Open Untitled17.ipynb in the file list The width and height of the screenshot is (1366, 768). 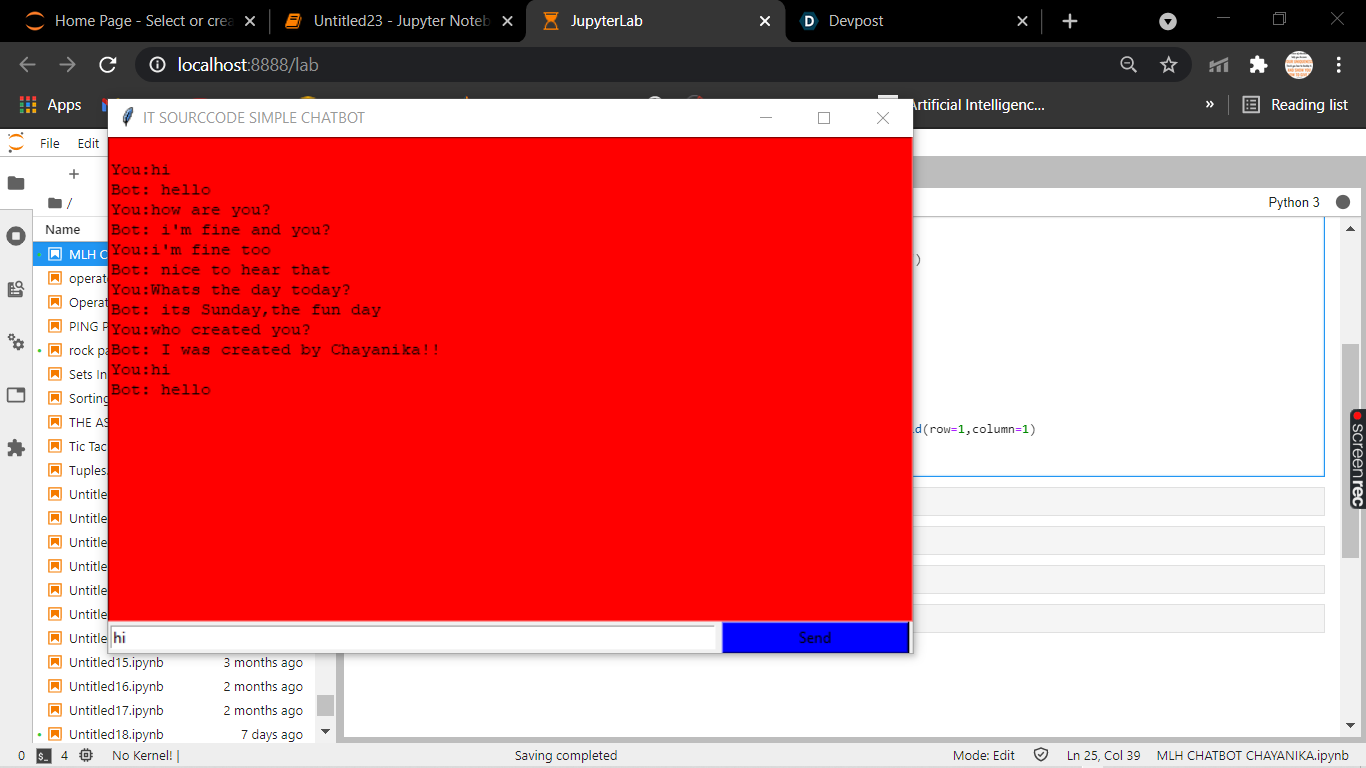pos(116,710)
